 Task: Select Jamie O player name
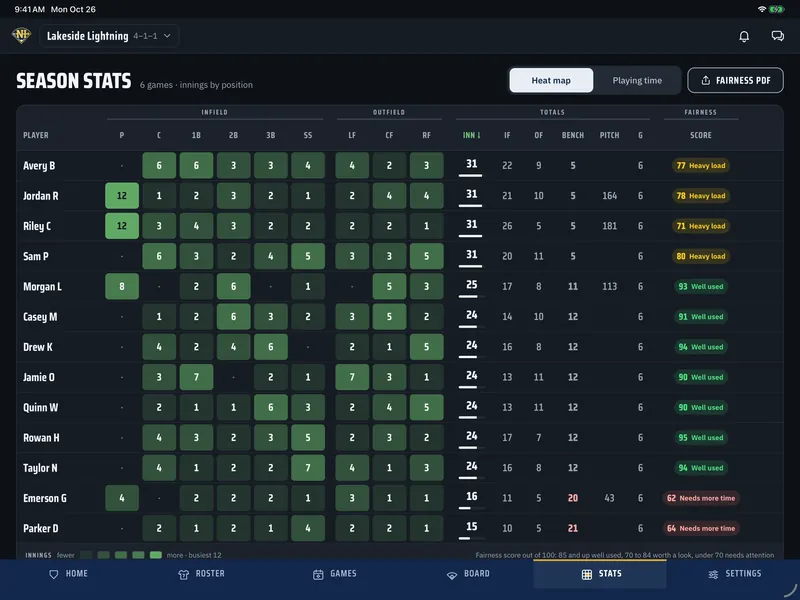pyautogui.click(x=39, y=377)
